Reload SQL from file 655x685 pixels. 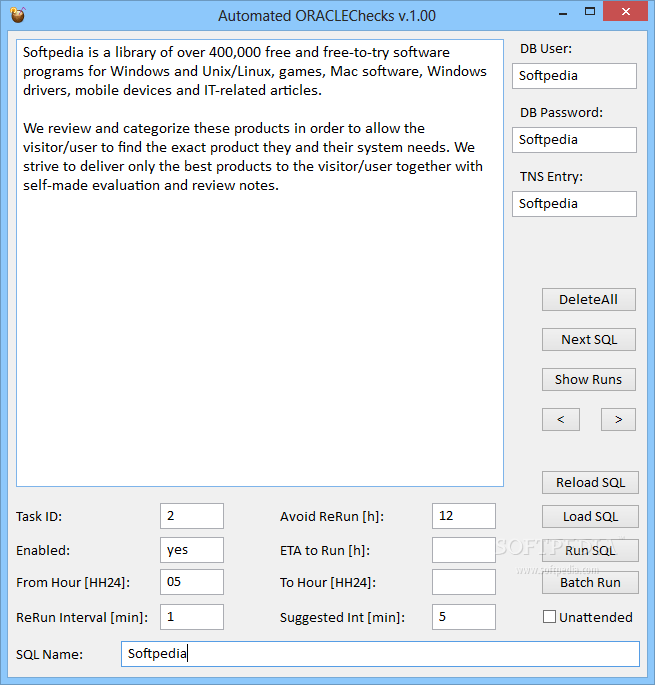coord(590,483)
